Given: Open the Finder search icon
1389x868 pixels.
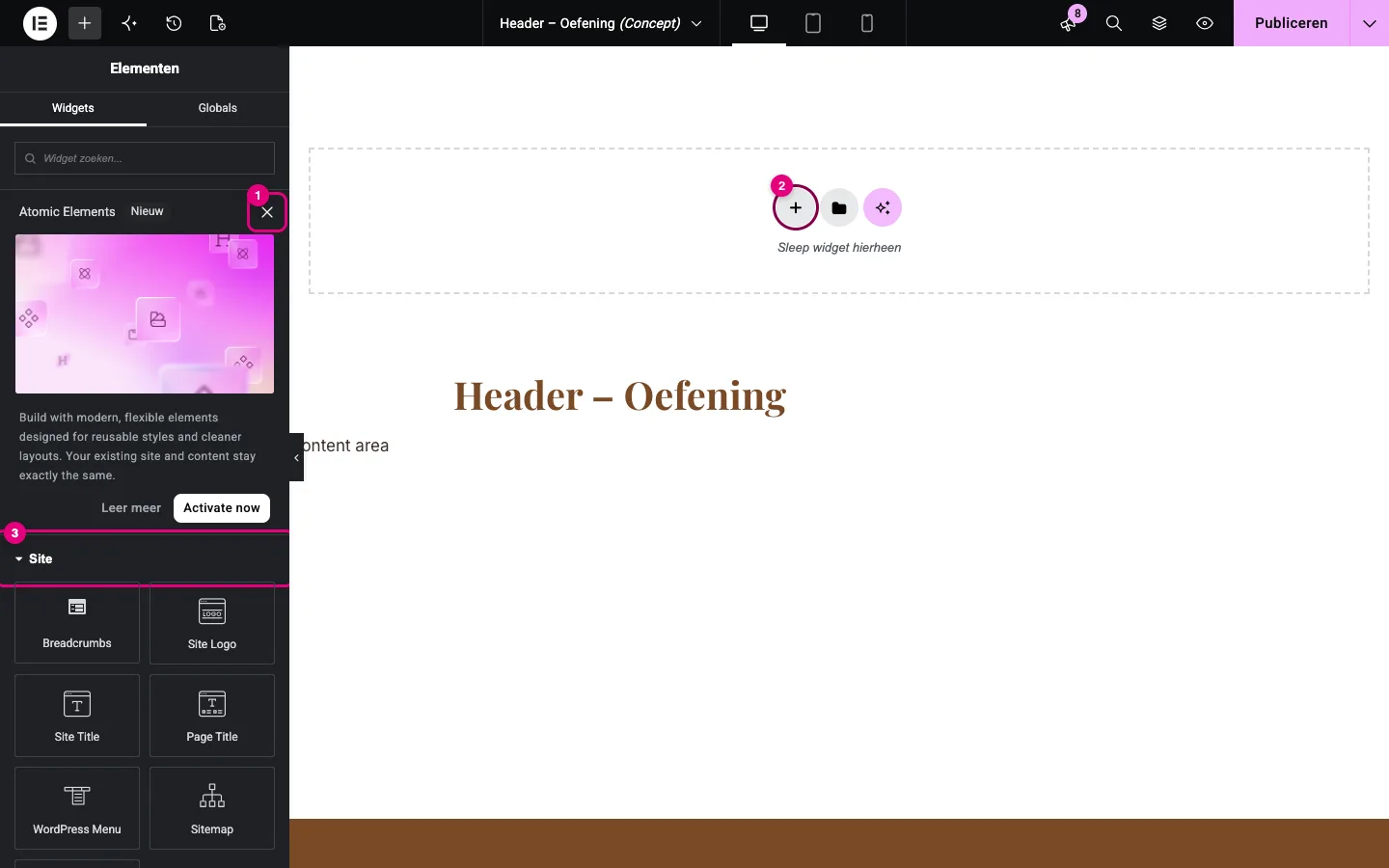Looking at the screenshot, I should click(1114, 23).
